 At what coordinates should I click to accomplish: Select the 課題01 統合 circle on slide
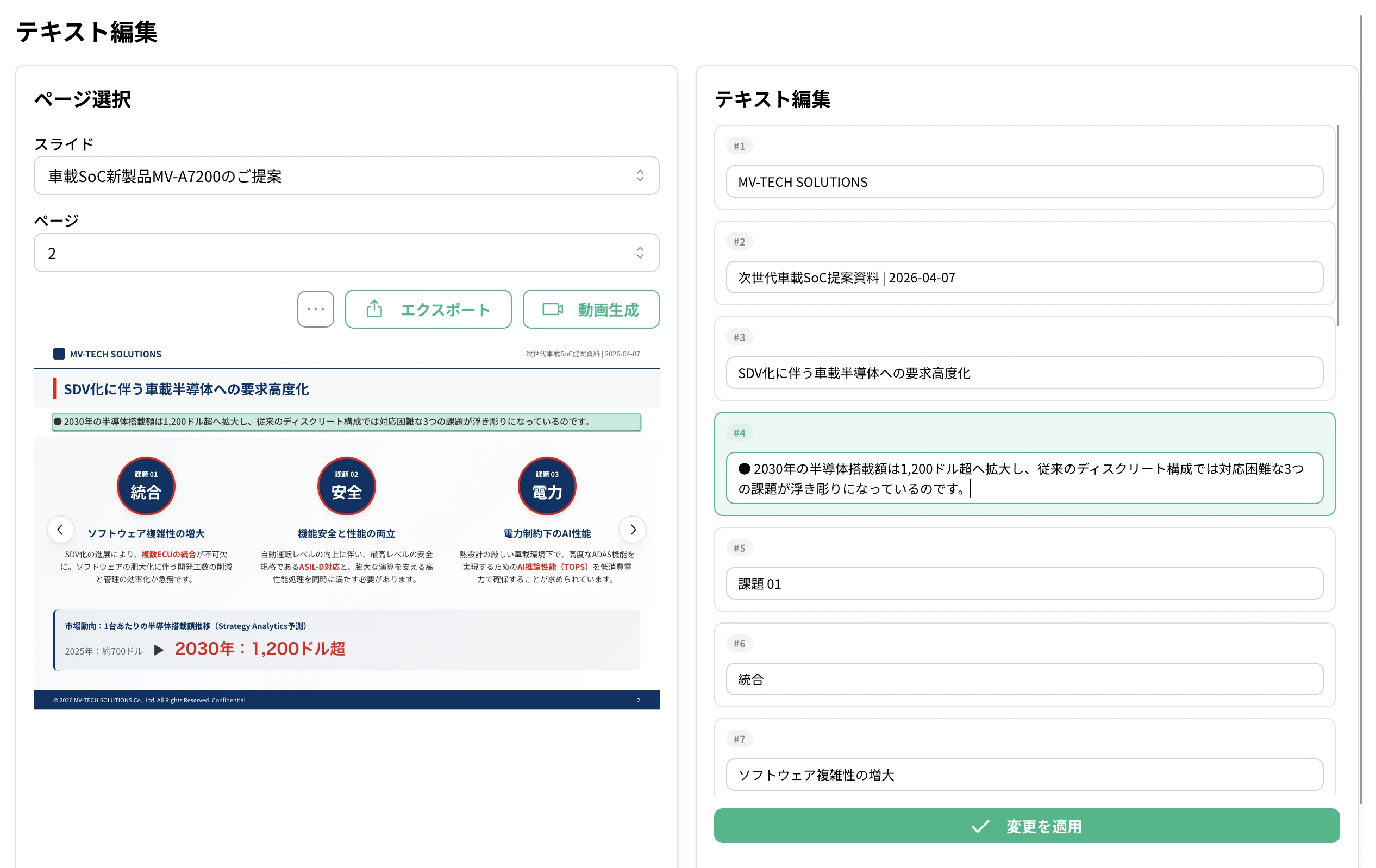pos(146,486)
